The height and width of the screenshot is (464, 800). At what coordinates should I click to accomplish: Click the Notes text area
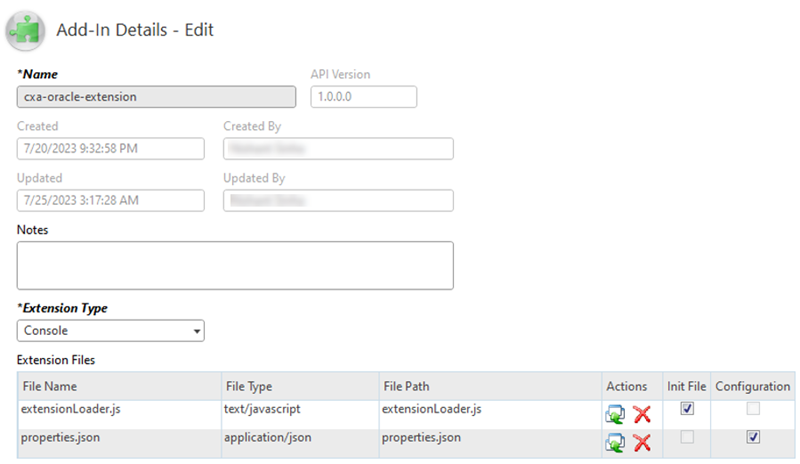pos(235,265)
